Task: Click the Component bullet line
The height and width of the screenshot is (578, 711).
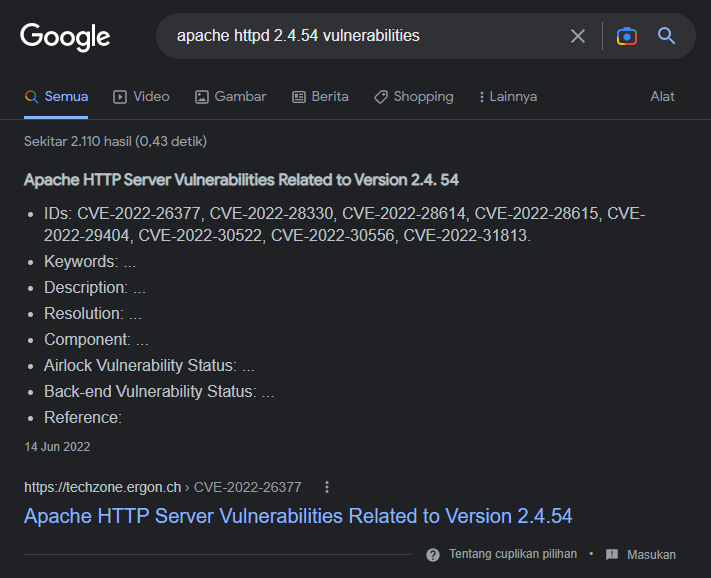Action: pos(96,340)
